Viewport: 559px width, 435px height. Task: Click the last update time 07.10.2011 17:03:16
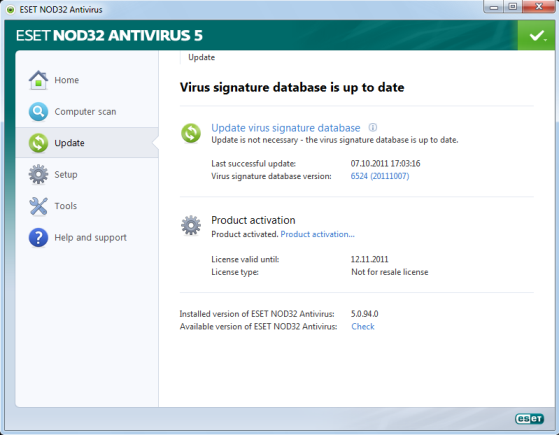[385, 163]
